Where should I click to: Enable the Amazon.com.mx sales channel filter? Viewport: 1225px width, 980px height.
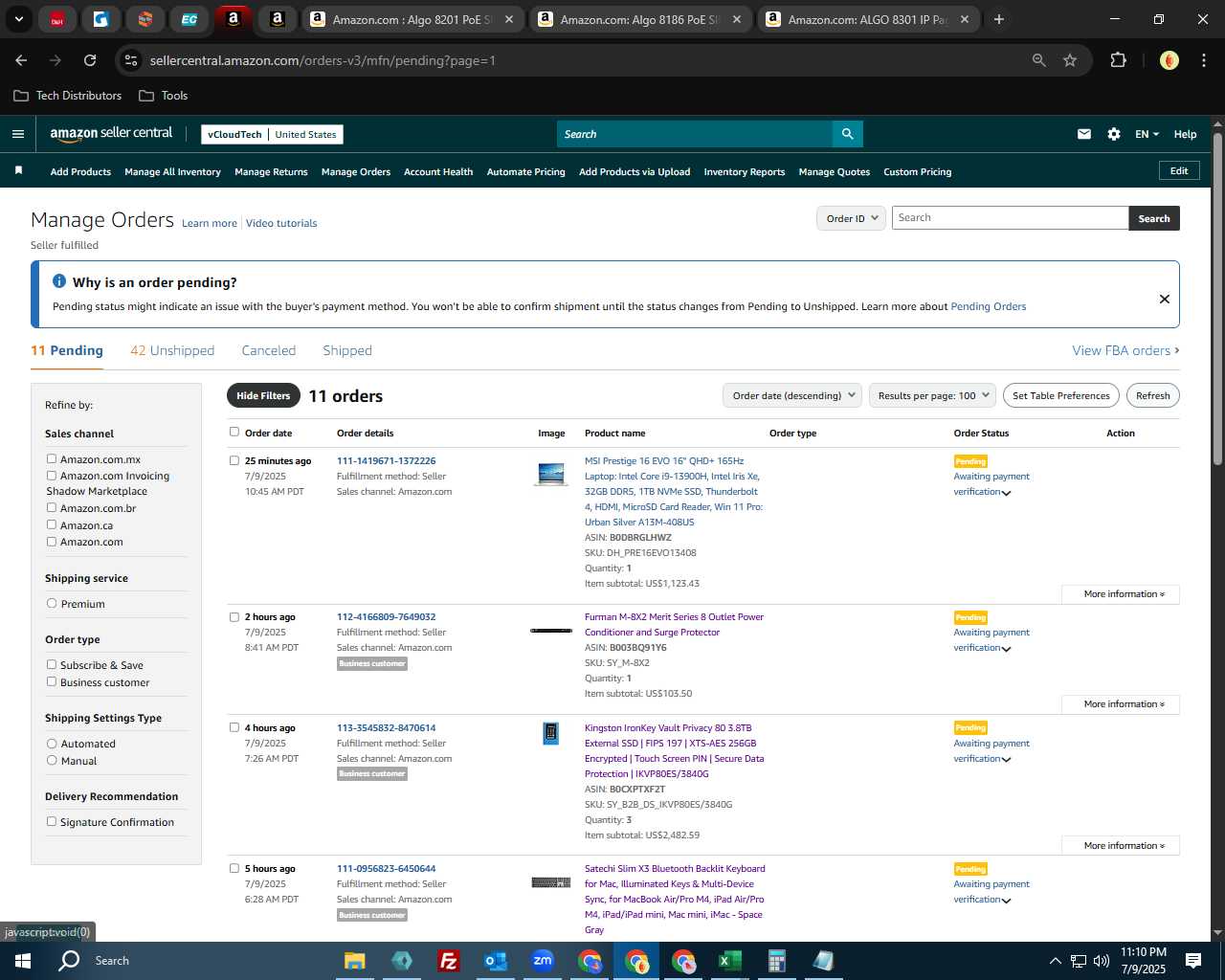tap(52, 458)
